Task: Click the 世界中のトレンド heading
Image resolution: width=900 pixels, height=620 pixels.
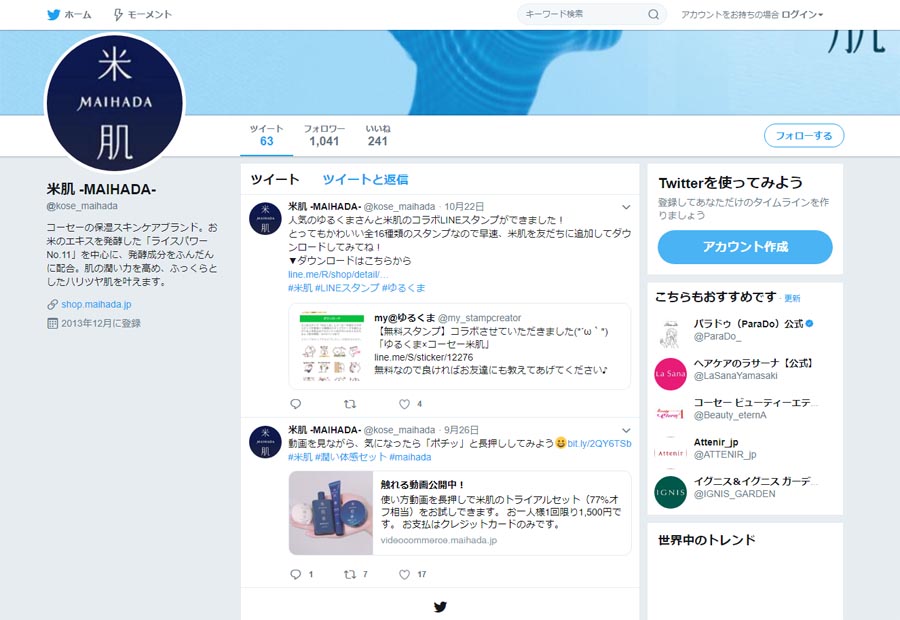Action: [707, 540]
